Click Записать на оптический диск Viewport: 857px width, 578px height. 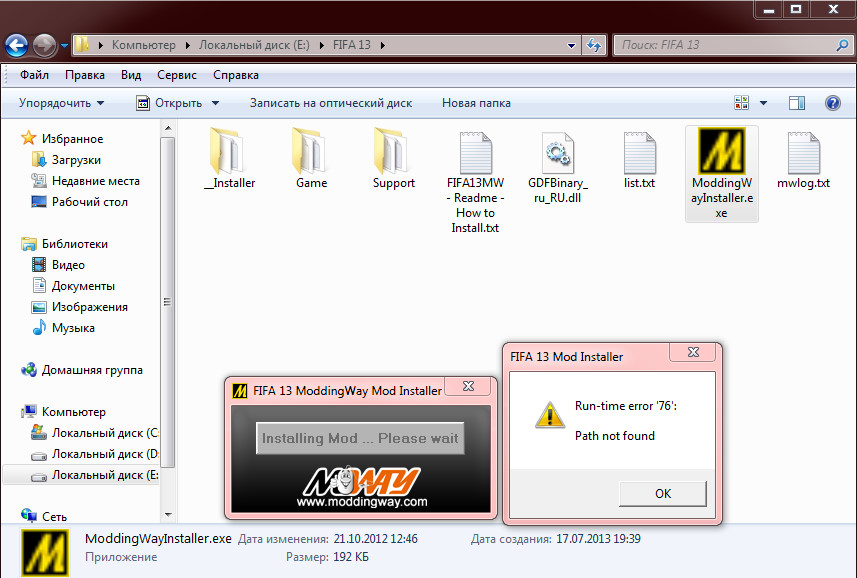(331, 103)
